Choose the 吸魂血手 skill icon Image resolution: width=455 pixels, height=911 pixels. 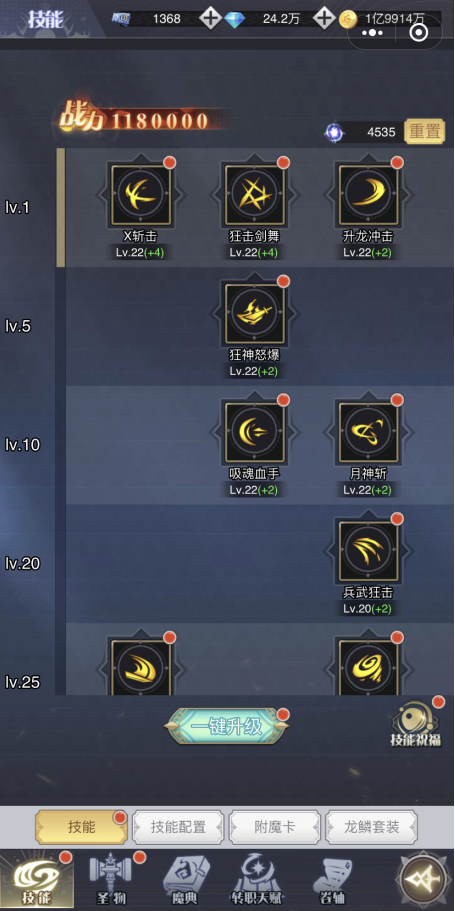pos(255,432)
